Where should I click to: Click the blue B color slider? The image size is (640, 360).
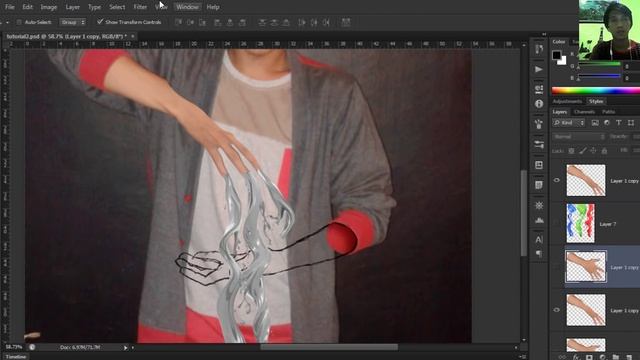pos(599,76)
